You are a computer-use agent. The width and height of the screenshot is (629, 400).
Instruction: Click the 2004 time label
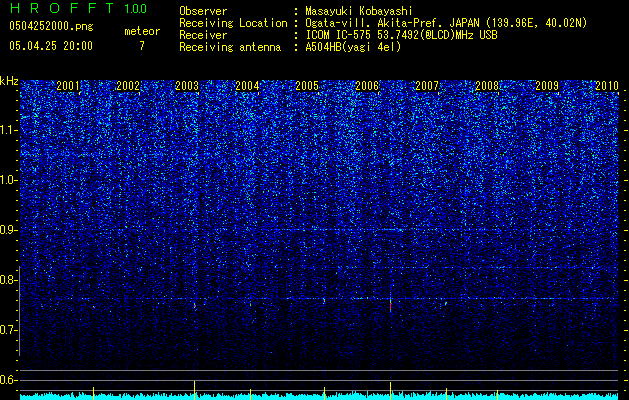(247, 85)
